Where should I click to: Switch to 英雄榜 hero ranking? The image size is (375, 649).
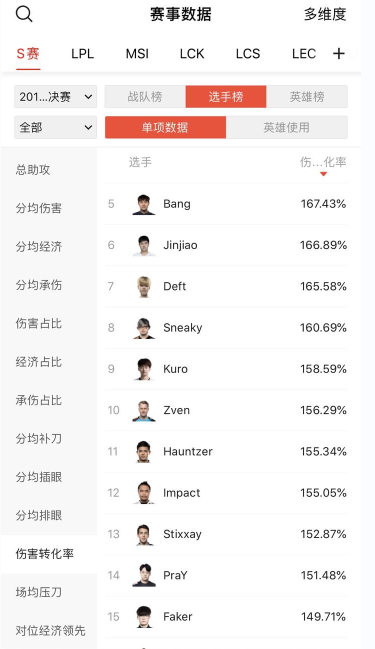(x=307, y=97)
